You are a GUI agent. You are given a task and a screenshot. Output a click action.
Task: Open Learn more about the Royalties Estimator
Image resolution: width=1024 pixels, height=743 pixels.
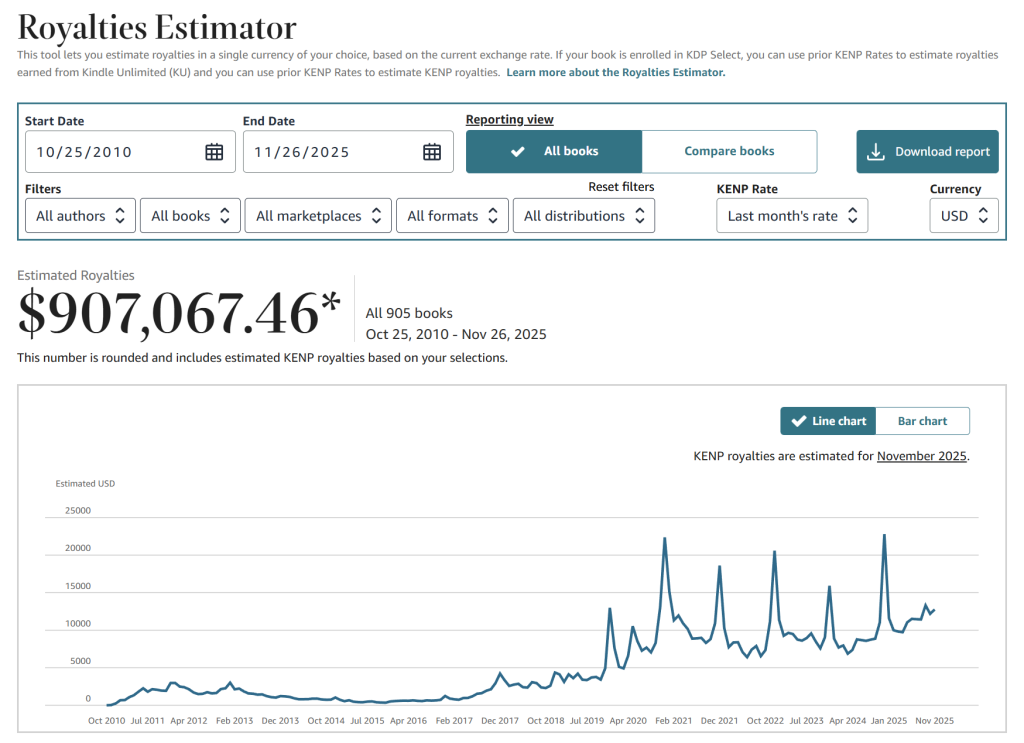point(615,73)
